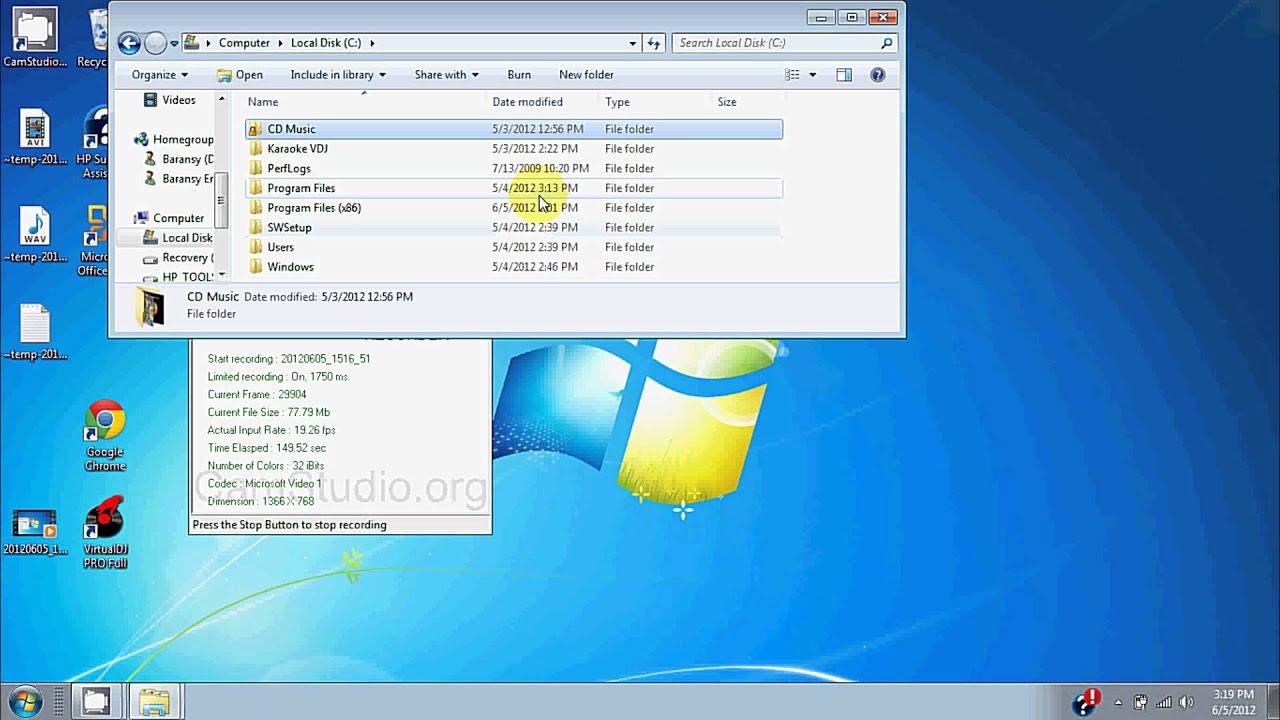Launch Google Chrome from the desktop

105,436
